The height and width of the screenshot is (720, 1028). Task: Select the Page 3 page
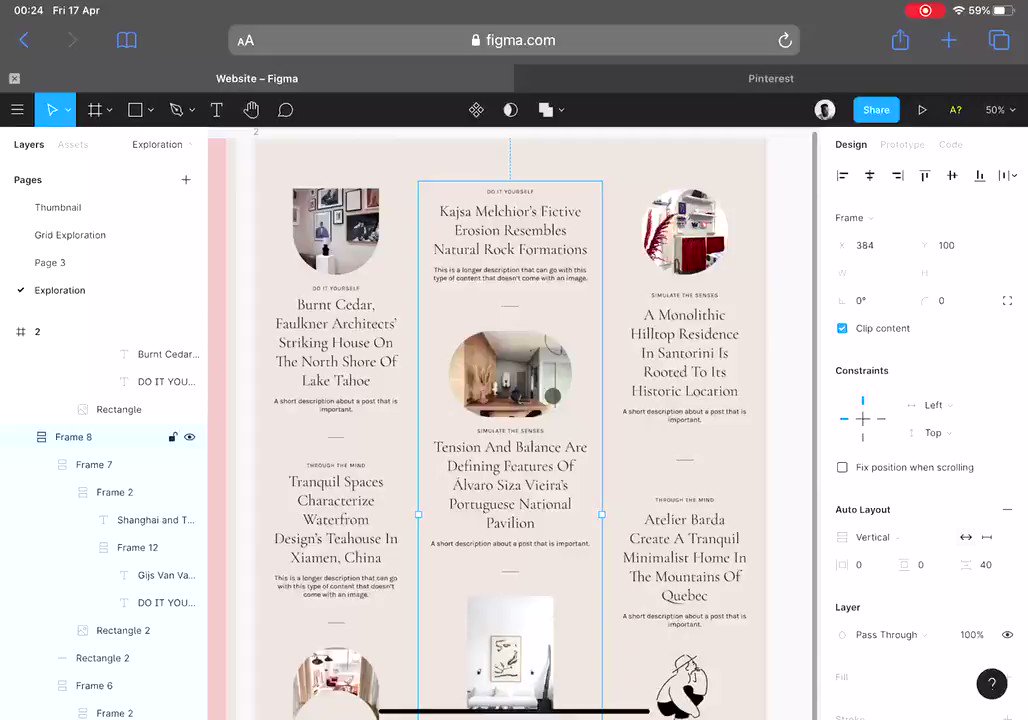click(x=50, y=262)
